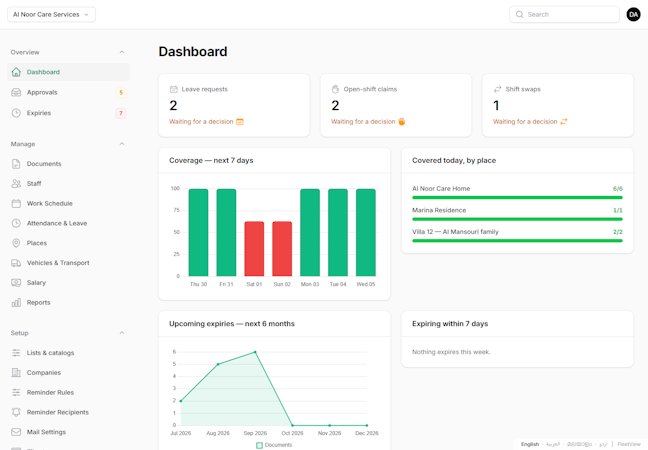Switch language to English in footer

click(x=530, y=444)
